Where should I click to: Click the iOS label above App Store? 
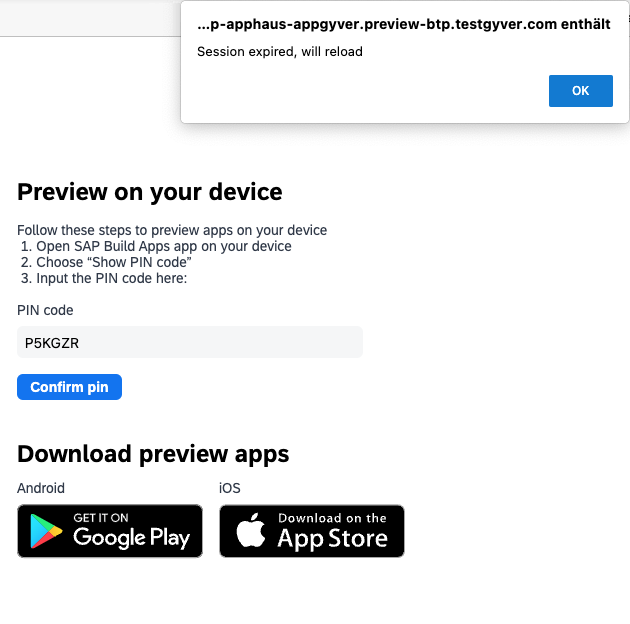(x=229, y=488)
